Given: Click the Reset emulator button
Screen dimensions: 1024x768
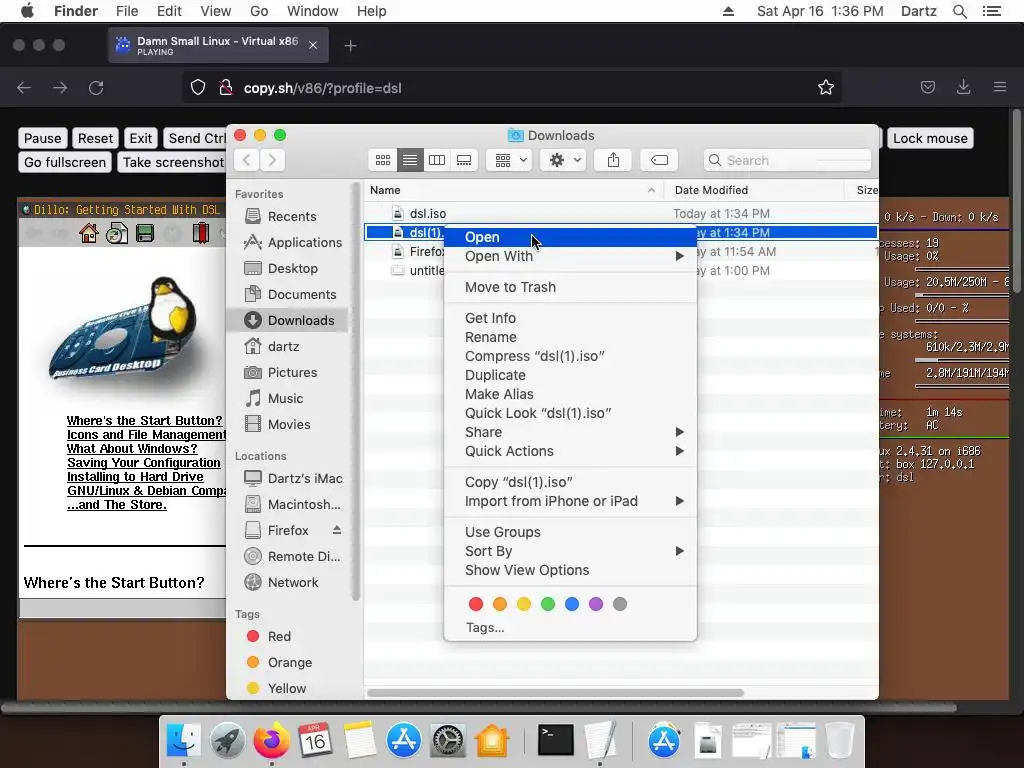Looking at the screenshot, I should coord(95,138).
